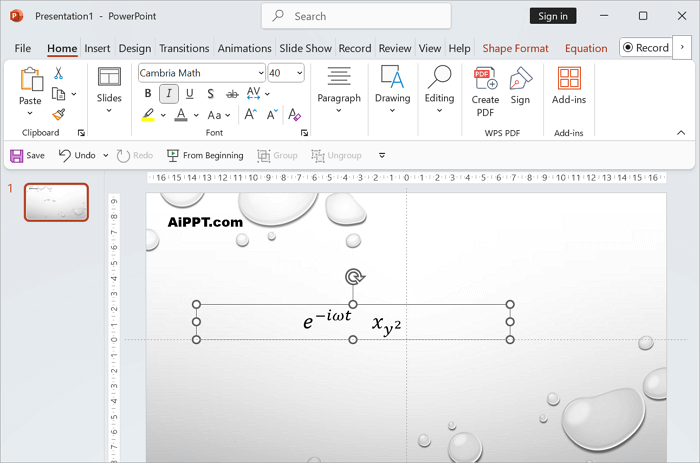Open the Sign PDF tool
700x463 pixels.
pyautogui.click(x=520, y=87)
